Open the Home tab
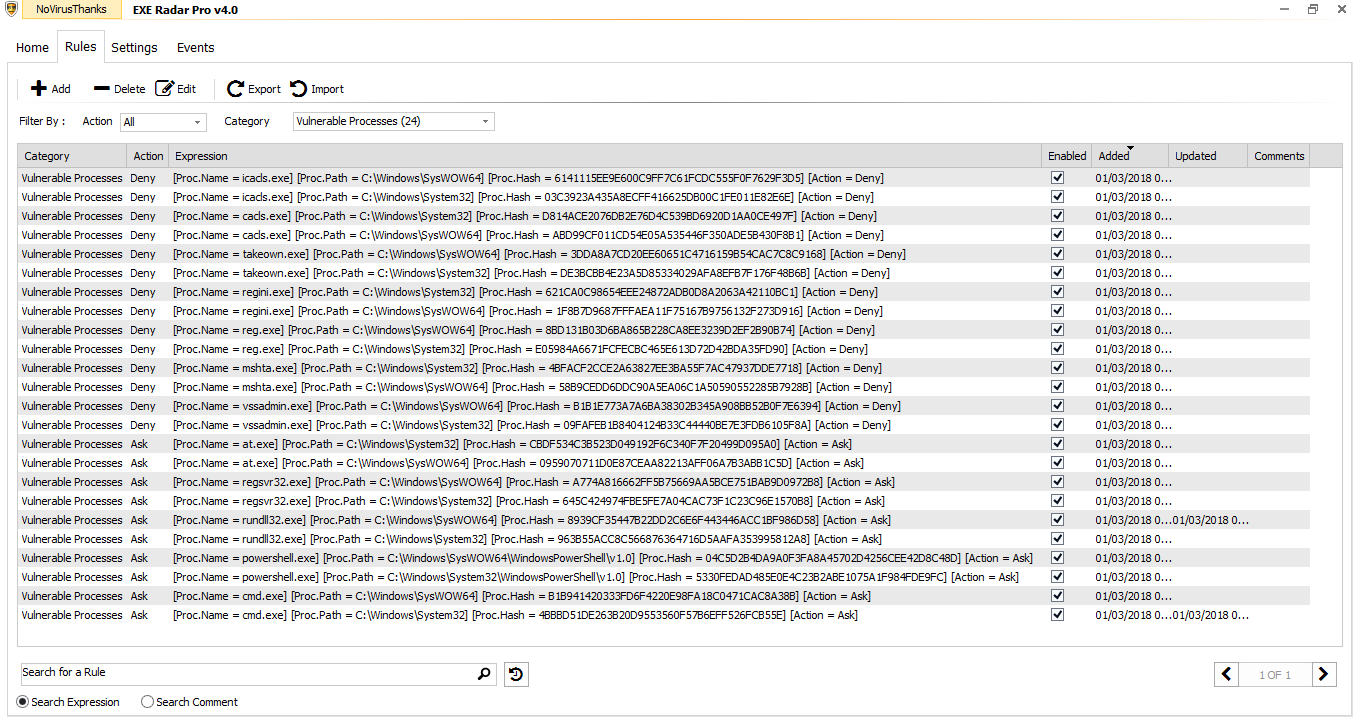This screenshot has height=725, width=1363. point(32,48)
